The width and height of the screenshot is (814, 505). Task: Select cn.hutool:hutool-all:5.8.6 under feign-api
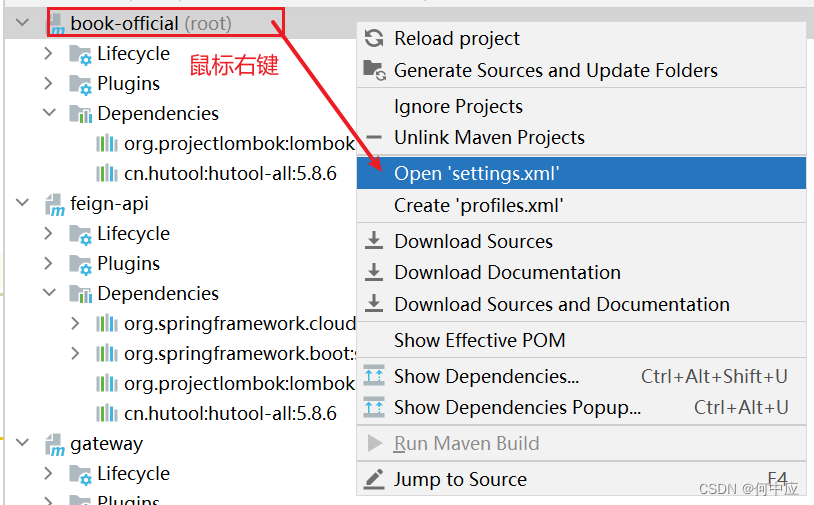click(x=230, y=414)
